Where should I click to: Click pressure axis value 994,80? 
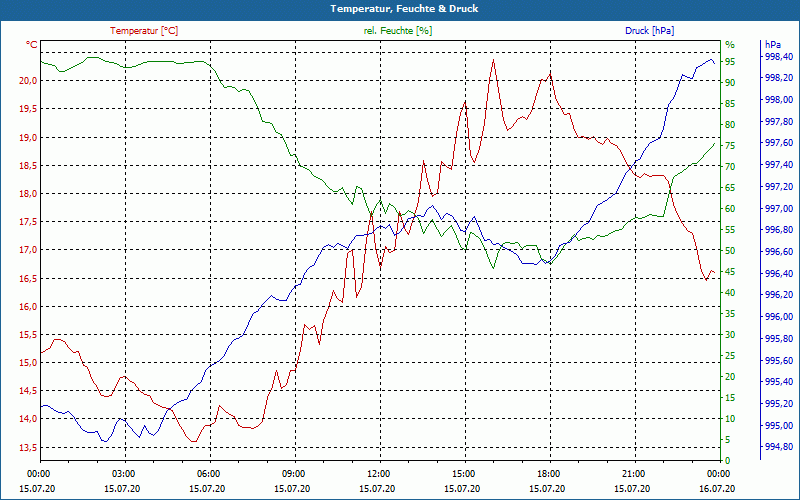point(779,447)
